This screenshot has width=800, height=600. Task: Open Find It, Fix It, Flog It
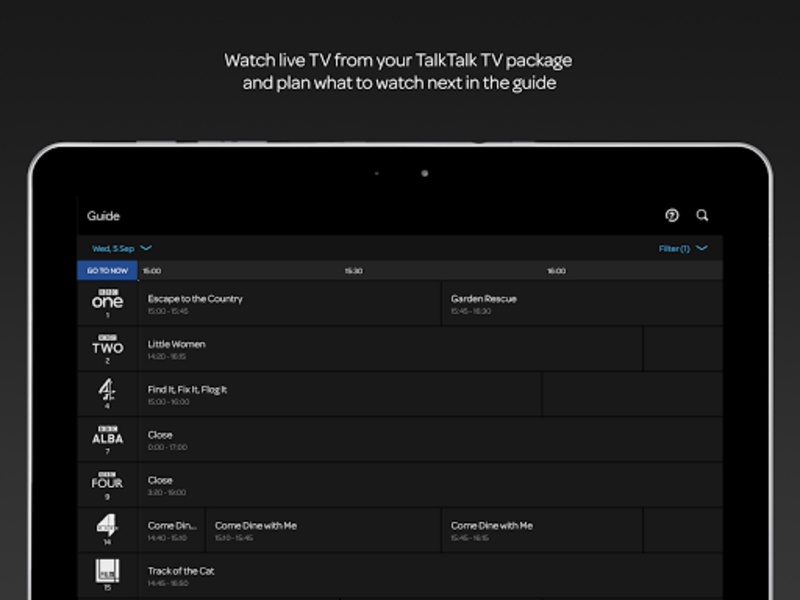[340, 394]
